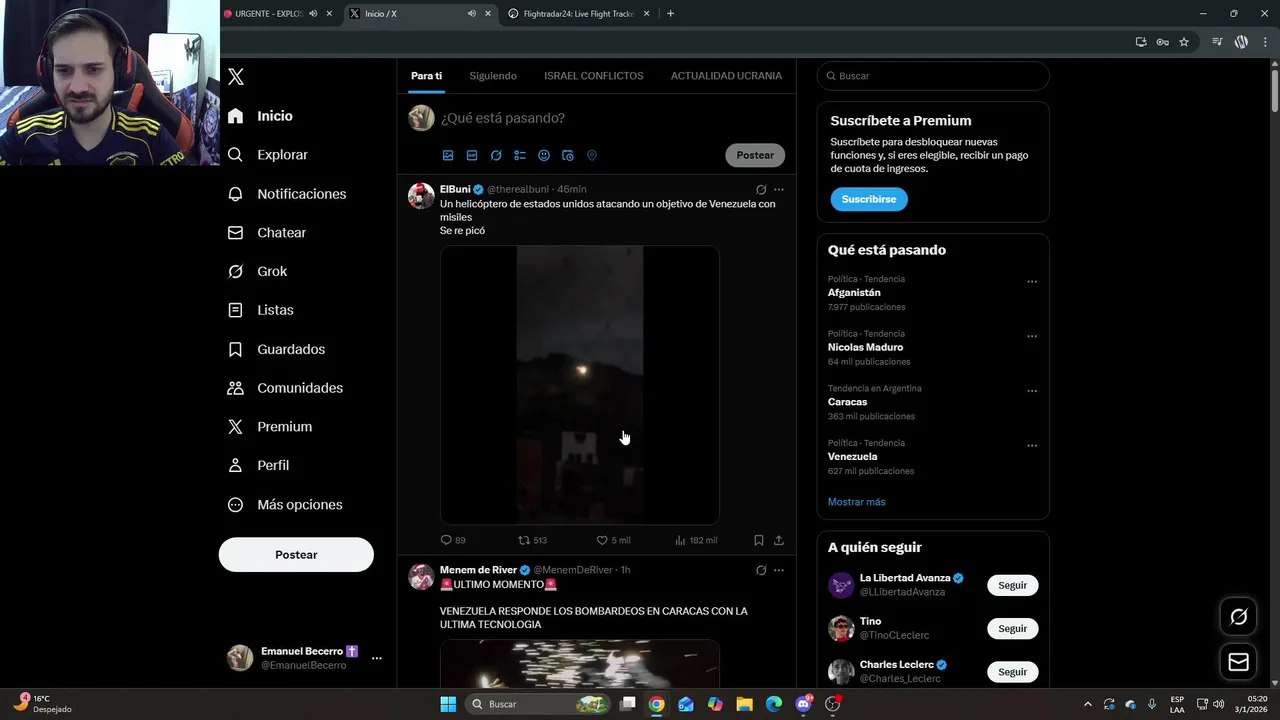Click the sidebar Postear button
This screenshot has width=1280, height=720.
coord(296,555)
